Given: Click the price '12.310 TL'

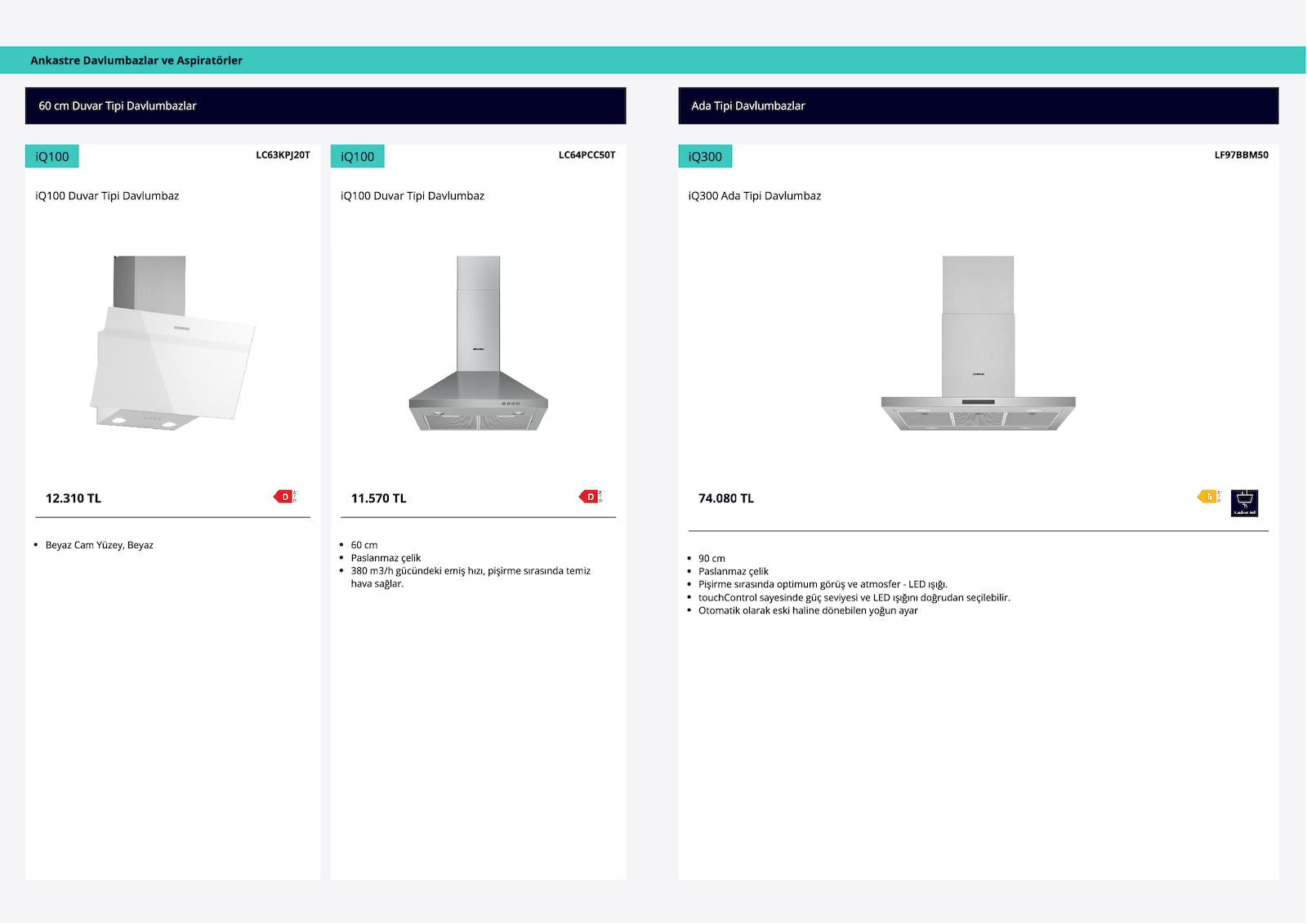Looking at the screenshot, I should coord(74,498).
